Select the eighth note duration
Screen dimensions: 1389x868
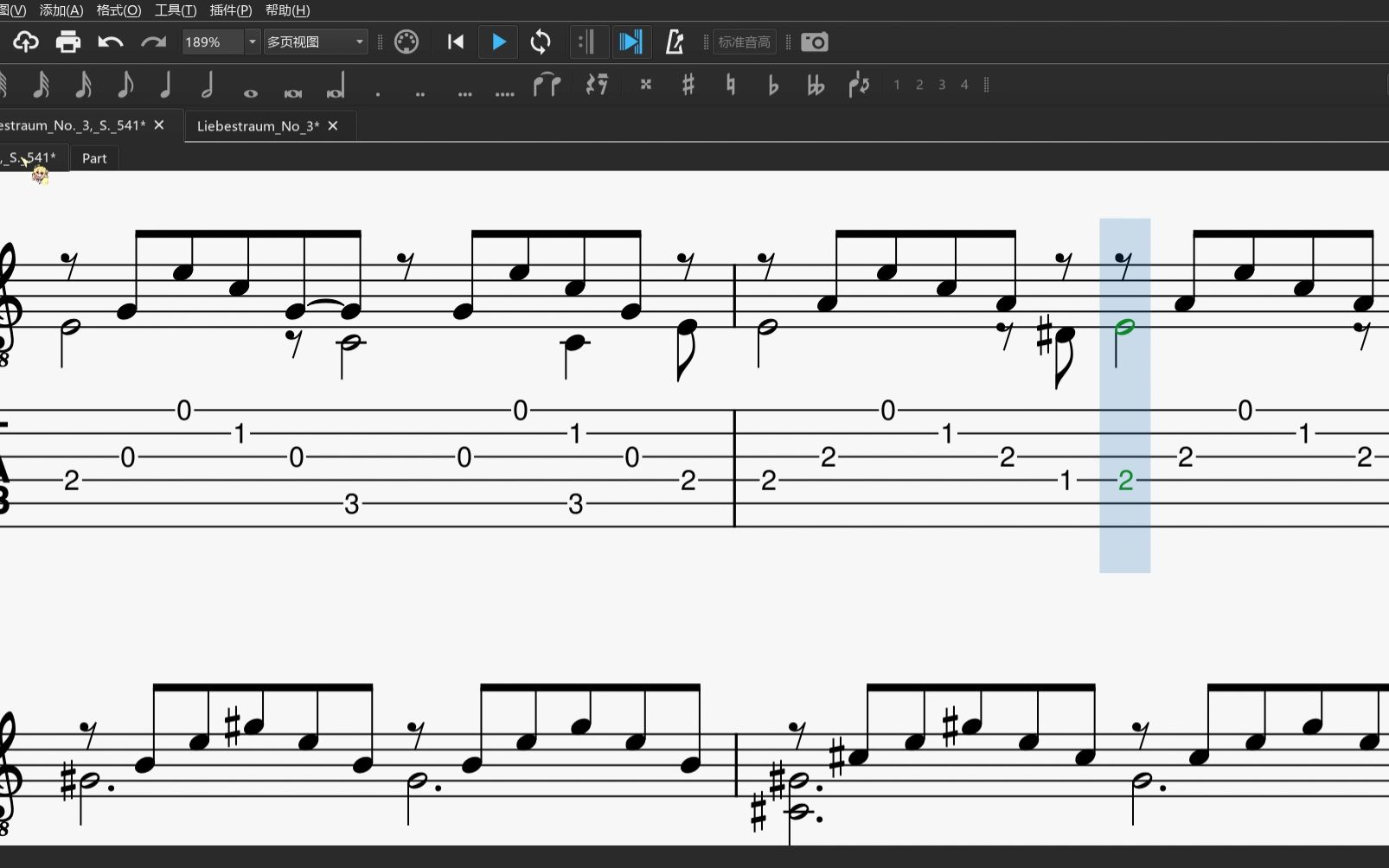click(x=125, y=85)
